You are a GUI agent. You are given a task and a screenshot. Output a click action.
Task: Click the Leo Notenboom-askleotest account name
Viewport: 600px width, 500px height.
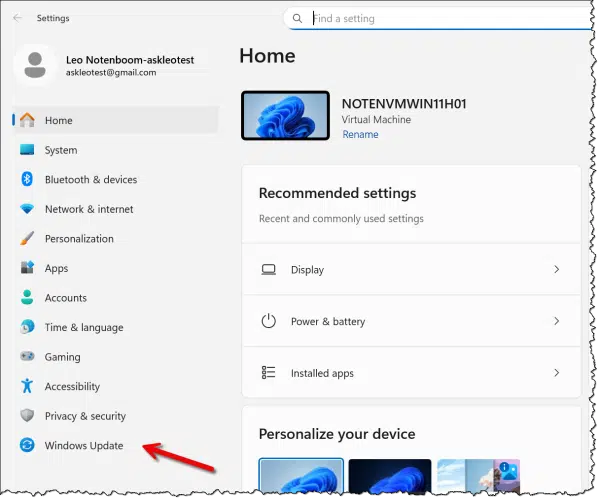tap(130, 60)
